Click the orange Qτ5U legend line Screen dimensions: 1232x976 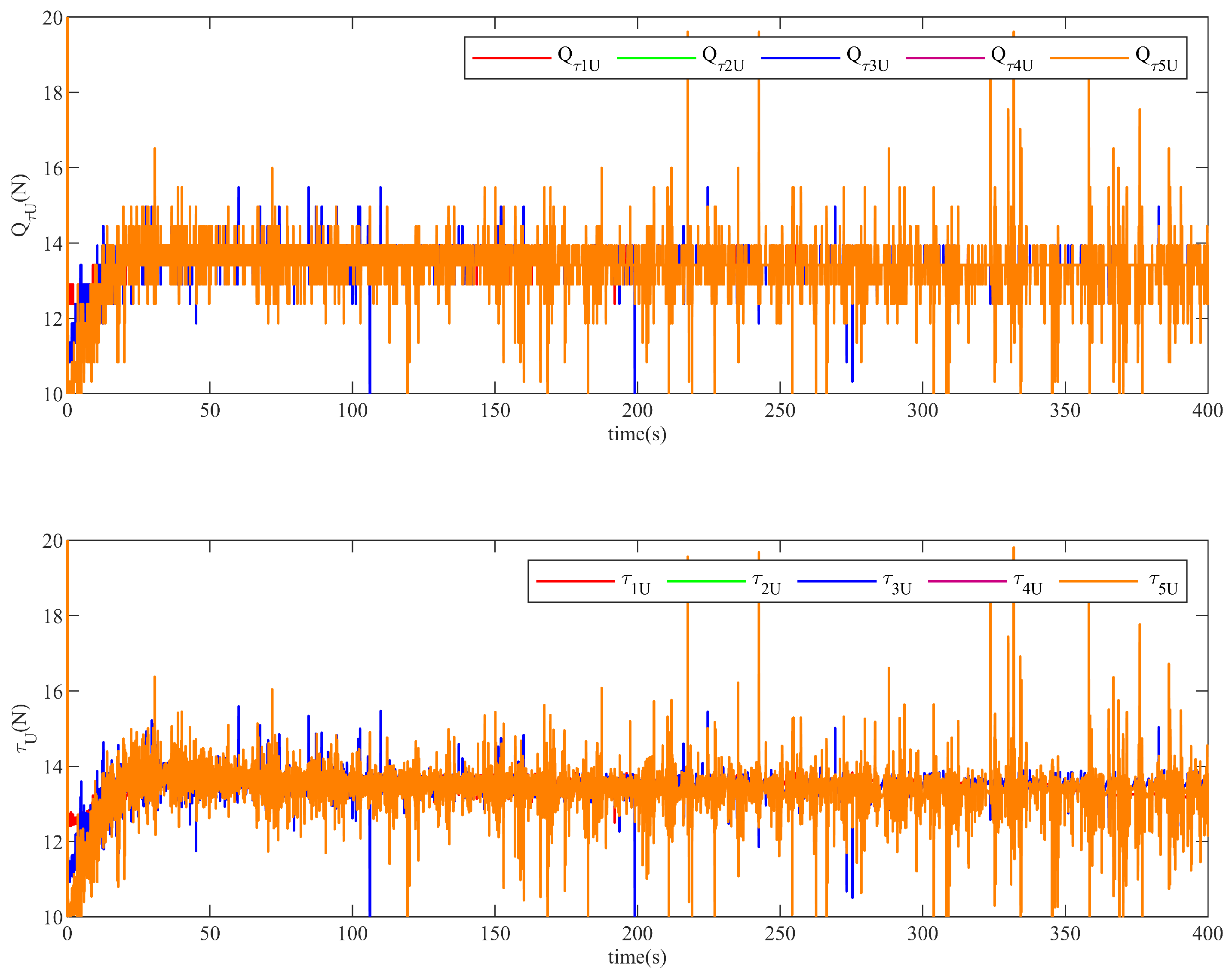(x=1089, y=58)
